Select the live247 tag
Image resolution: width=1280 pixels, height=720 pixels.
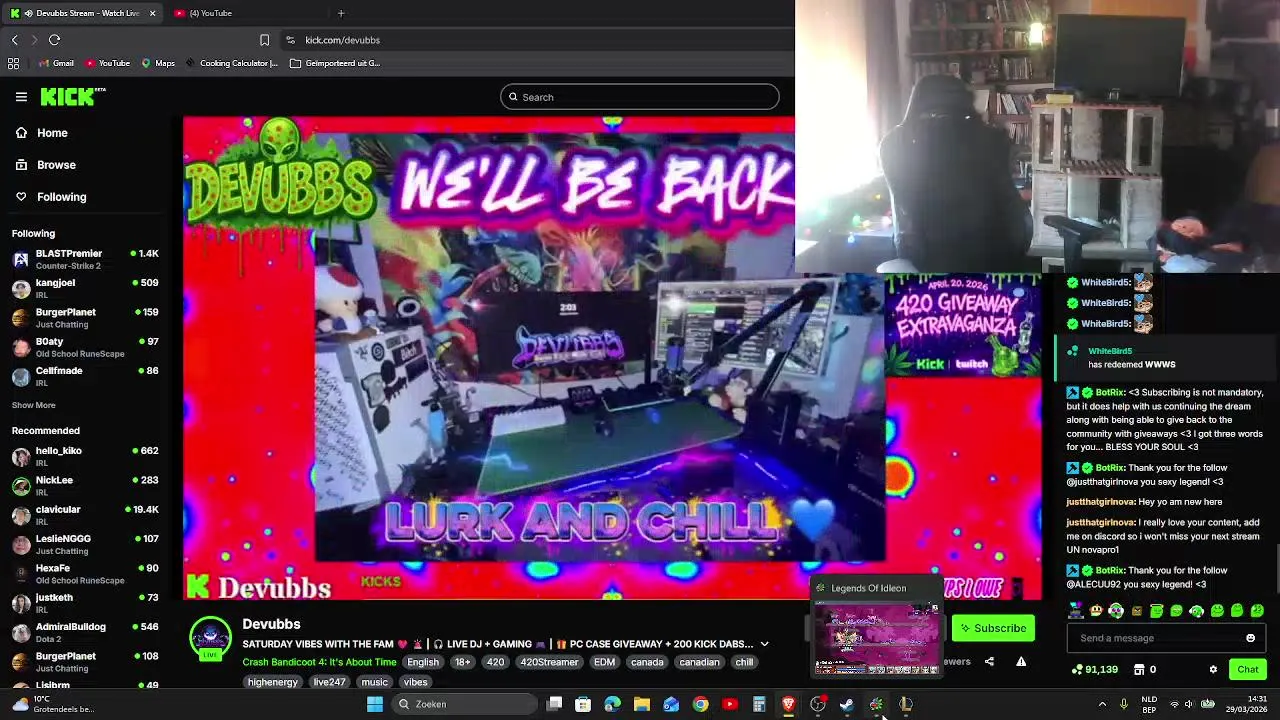tap(329, 682)
